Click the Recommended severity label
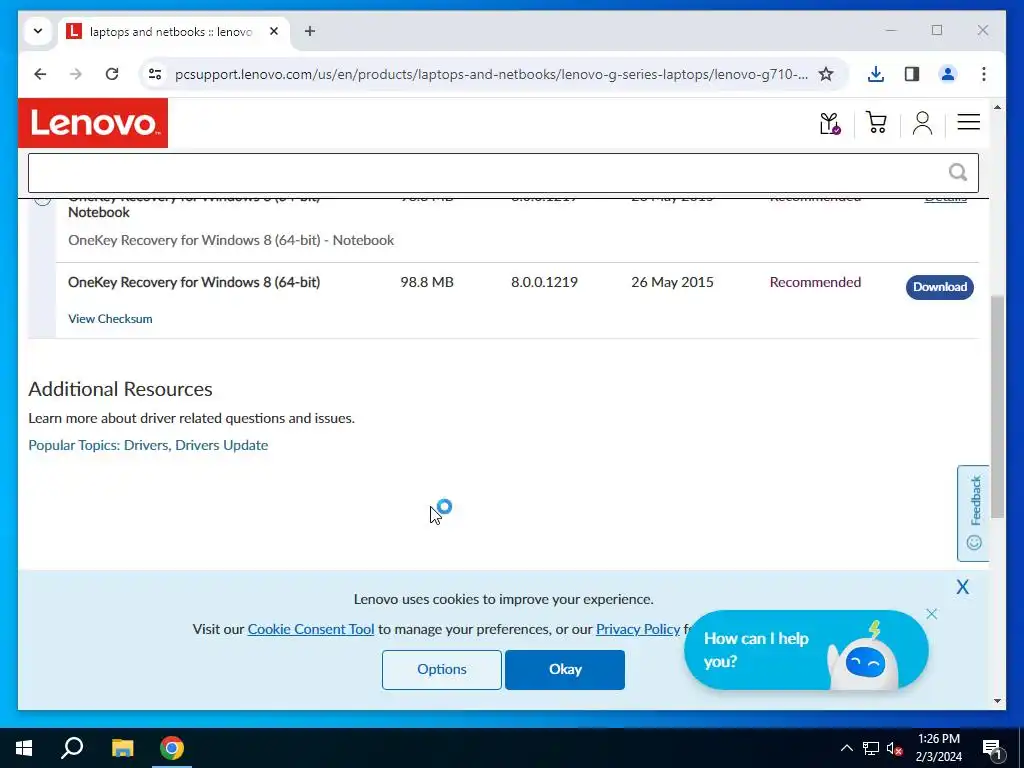Screen dimensions: 1024x768 tap(815, 282)
